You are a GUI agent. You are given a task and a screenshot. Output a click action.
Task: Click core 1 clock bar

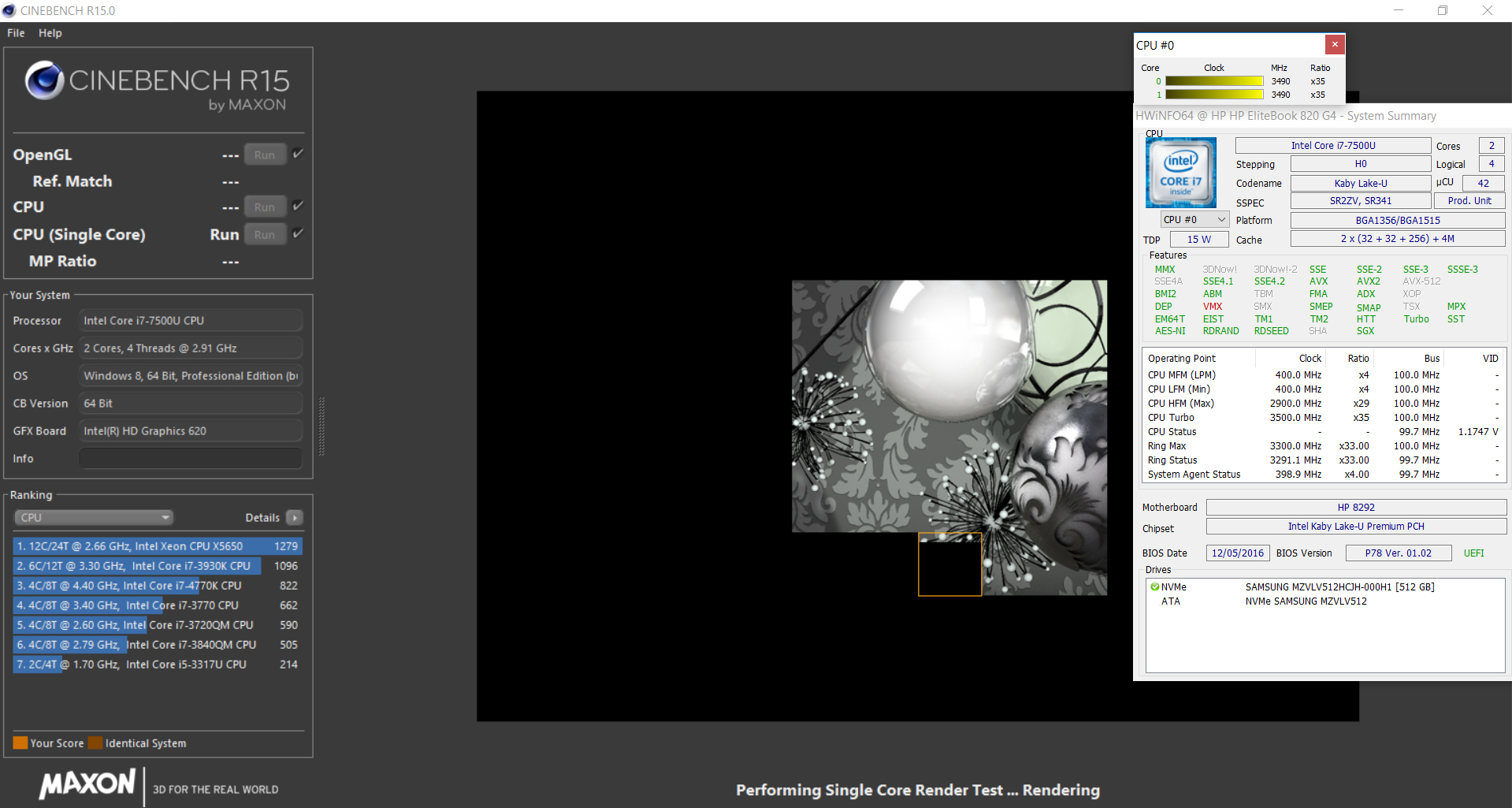(1213, 95)
